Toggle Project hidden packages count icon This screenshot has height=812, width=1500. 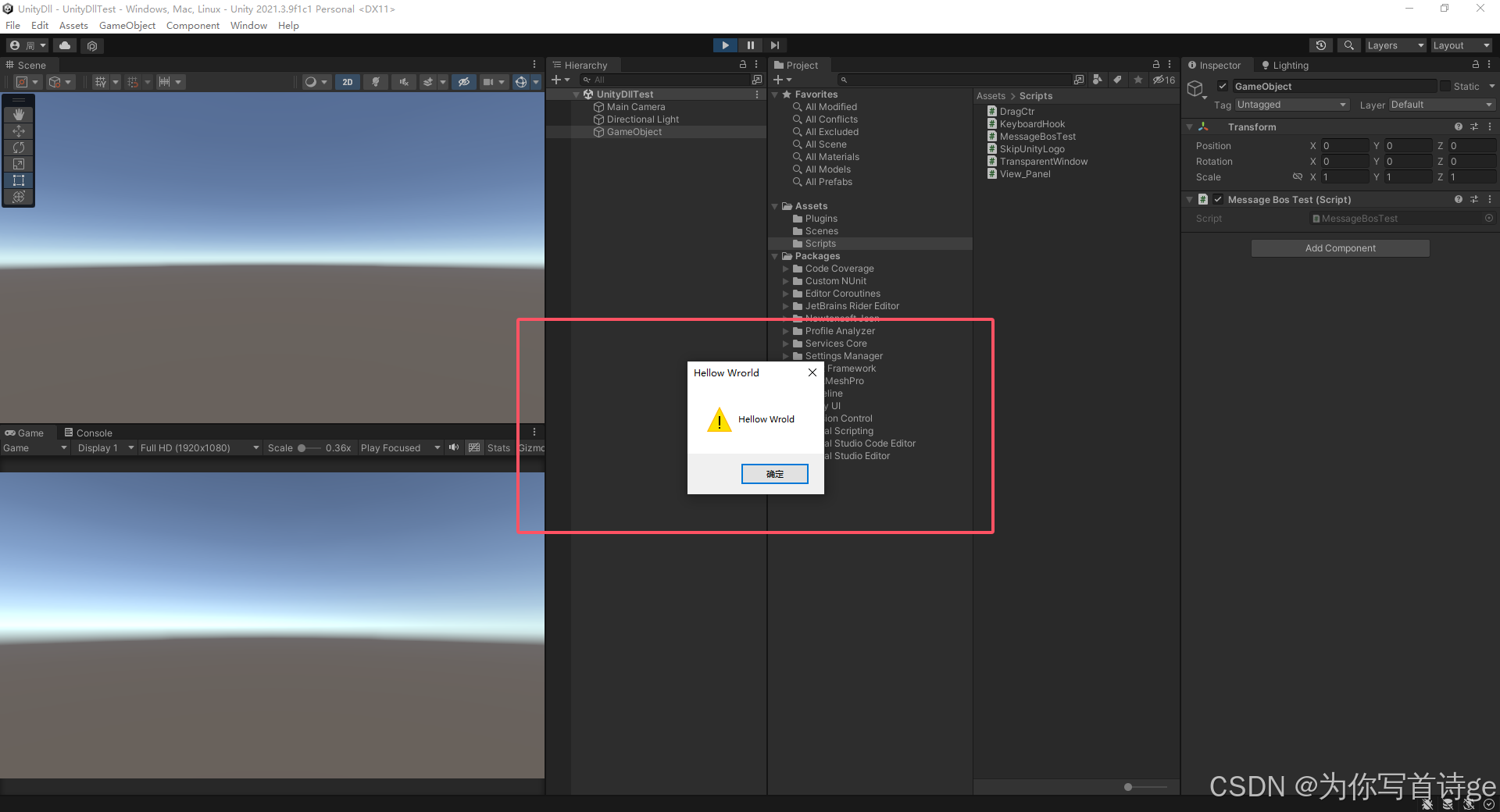click(1164, 80)
